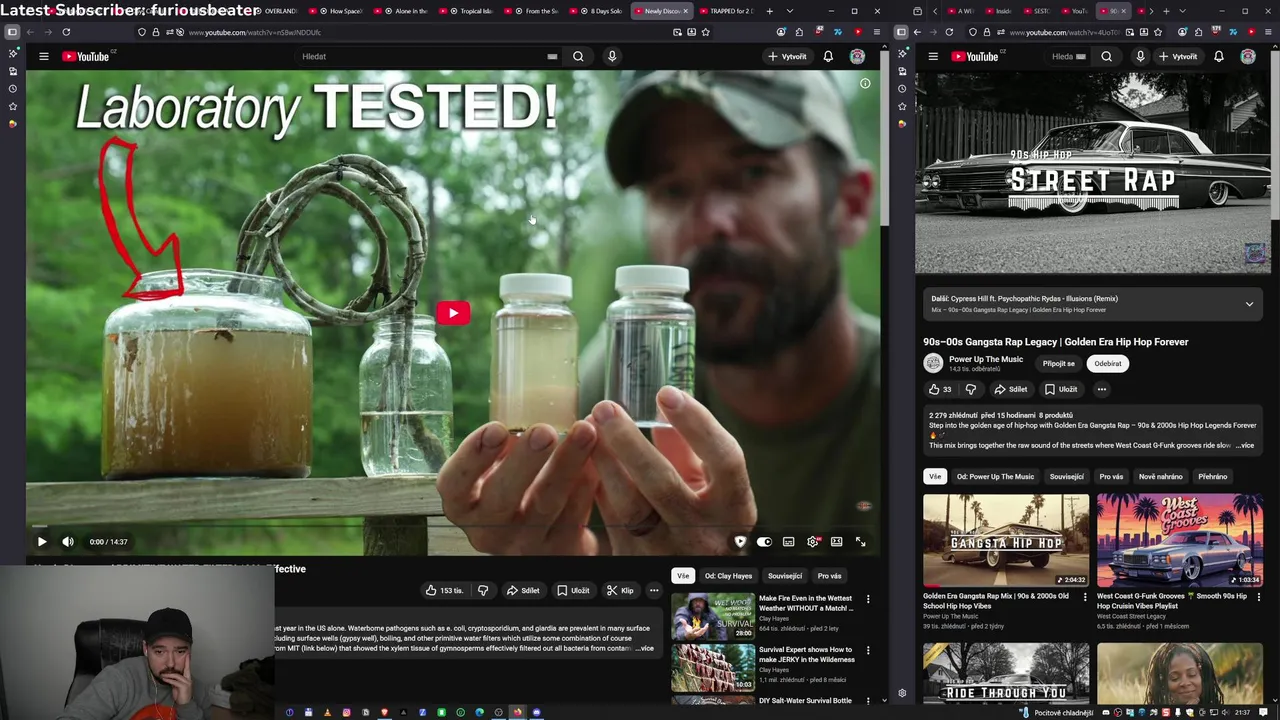Screen dimensions: 1280x720
Task: Expand left video description via ...více
Action: (x=645, y=648)
